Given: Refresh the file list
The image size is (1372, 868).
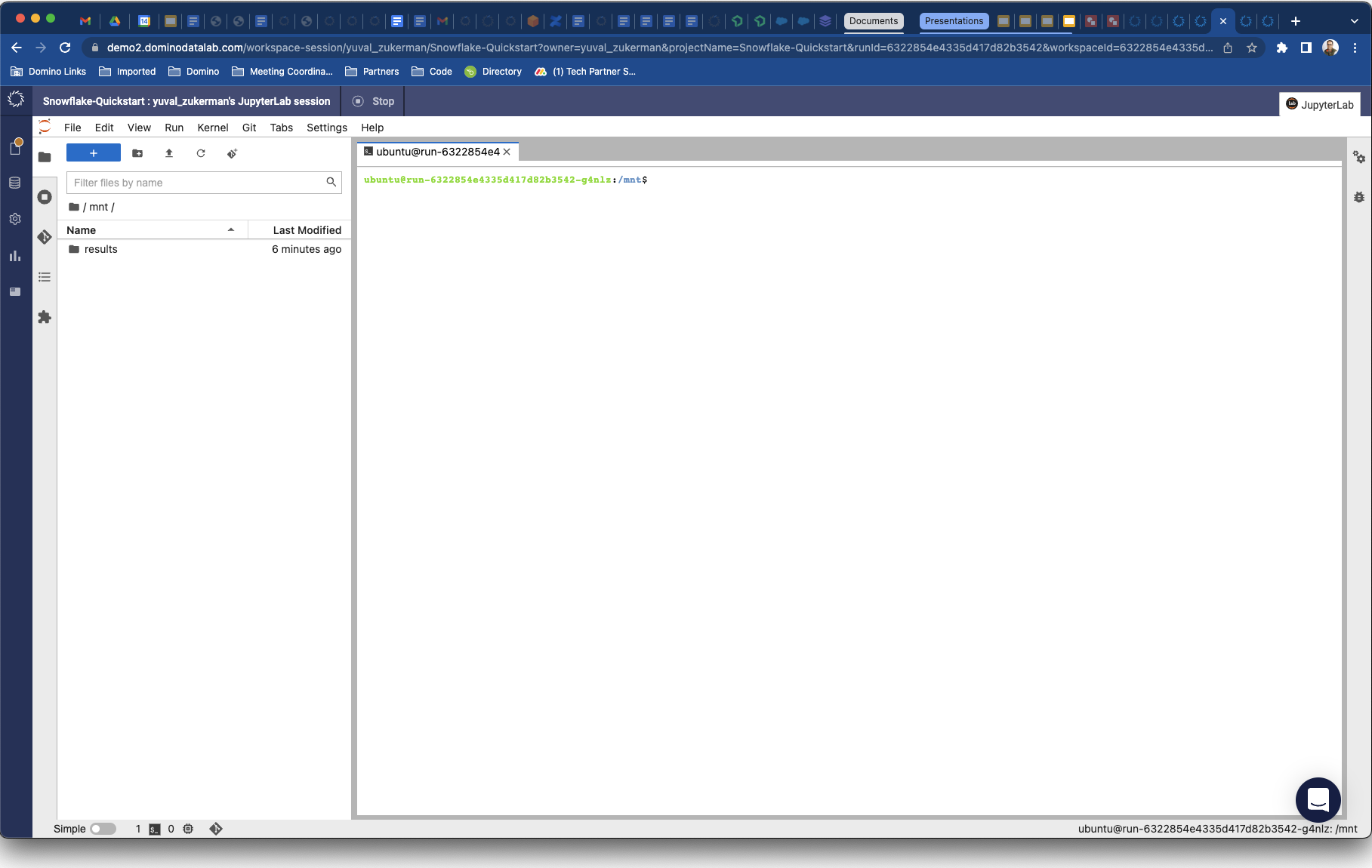Looking at the screenshot, I should 201,153.
